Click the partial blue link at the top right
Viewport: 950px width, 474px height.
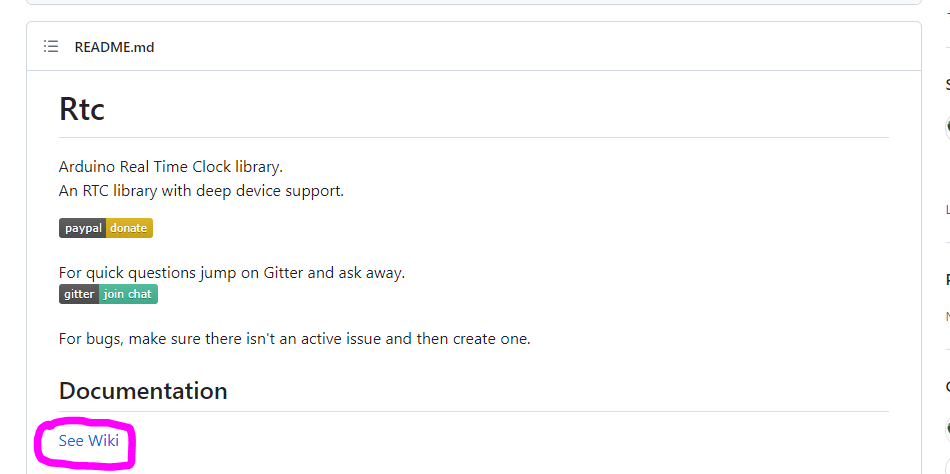coord(948,12)
